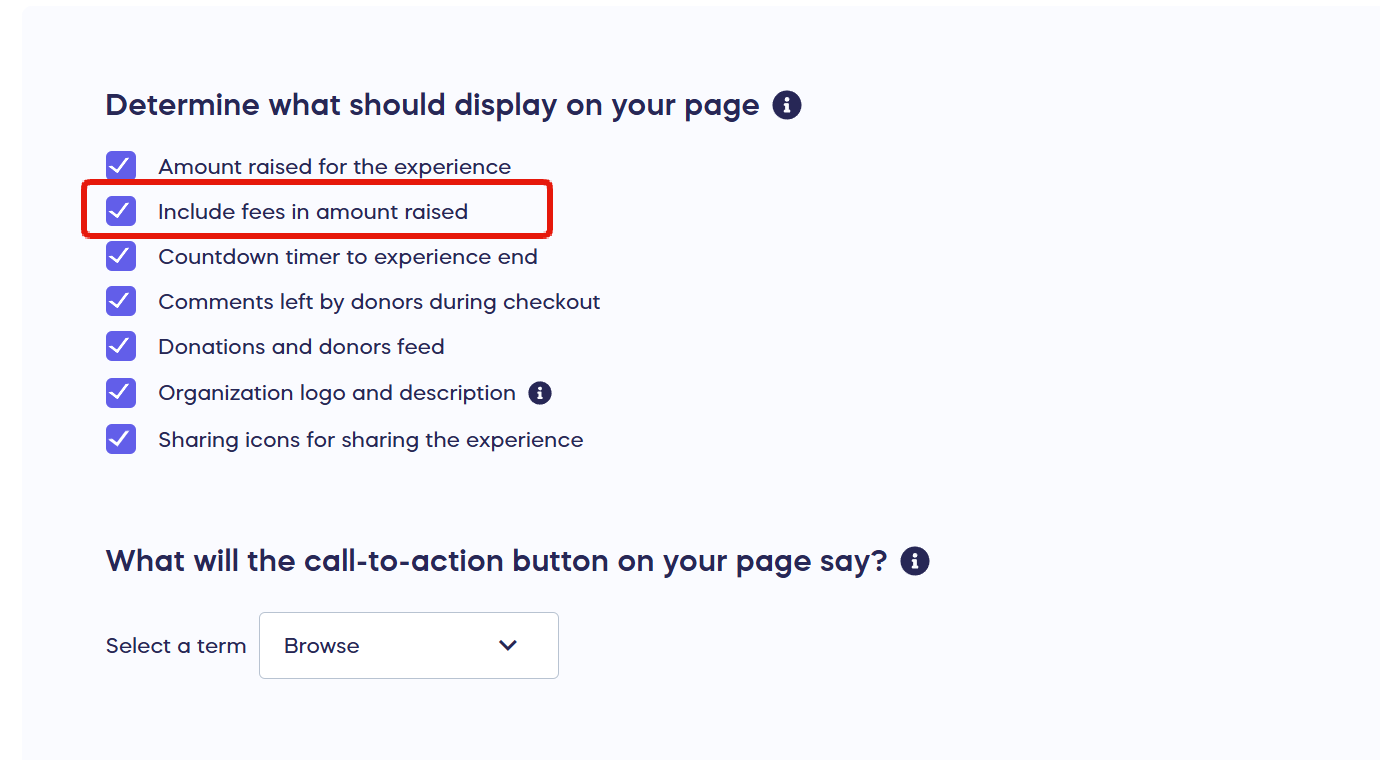Click info icon beside 'Determine what should display' heading

click(787, 105)
